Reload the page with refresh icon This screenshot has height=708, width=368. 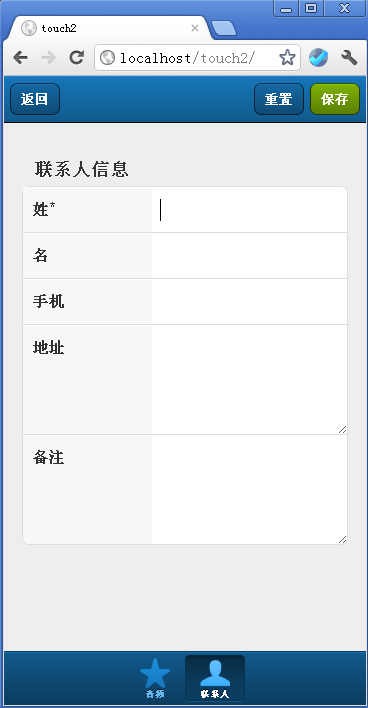pos(77,57)
